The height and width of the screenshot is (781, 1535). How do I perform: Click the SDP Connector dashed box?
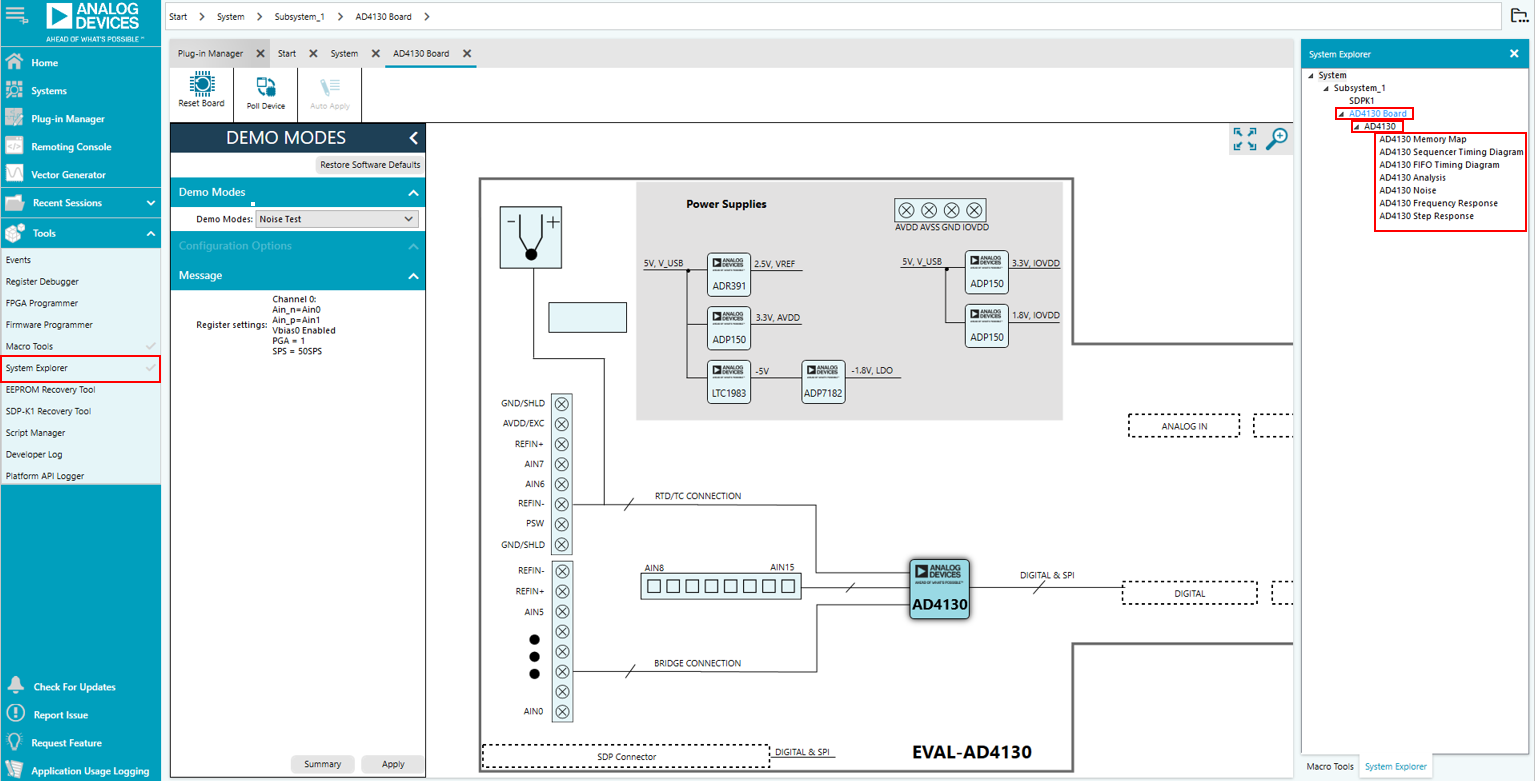coord(626,756)
